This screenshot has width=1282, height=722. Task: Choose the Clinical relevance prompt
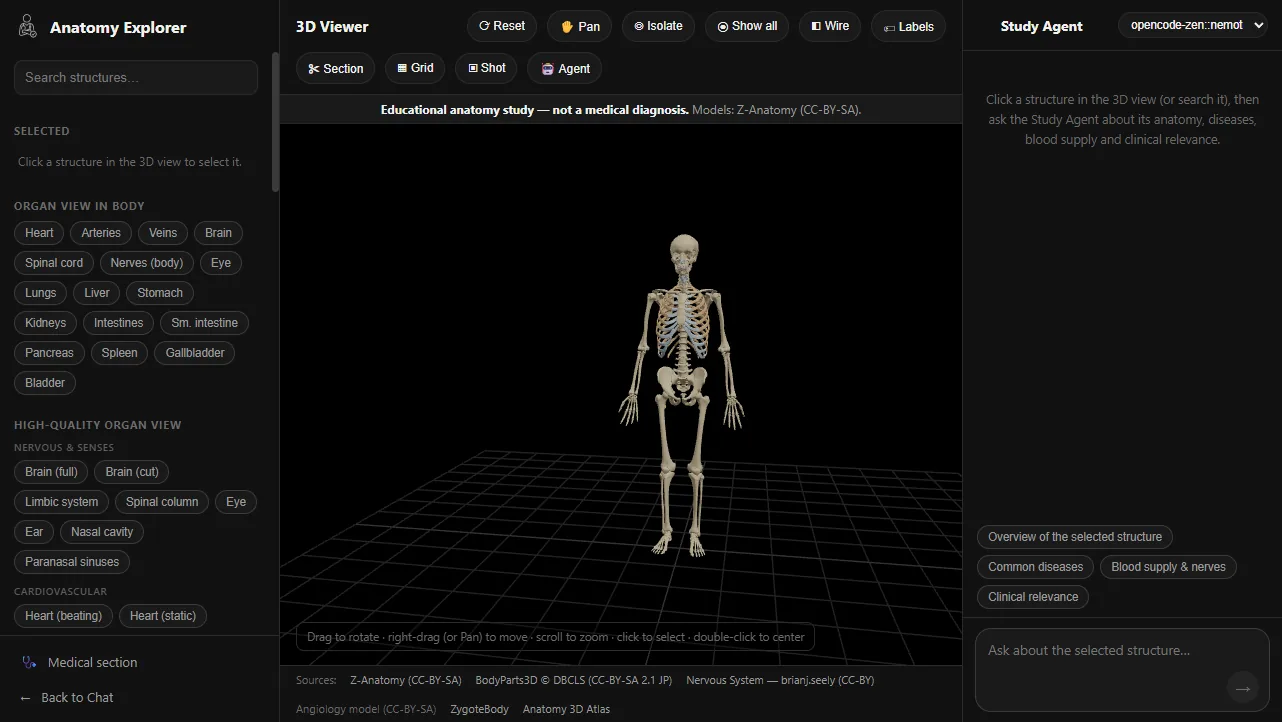pyautogui.click(x=1033, y=597)
